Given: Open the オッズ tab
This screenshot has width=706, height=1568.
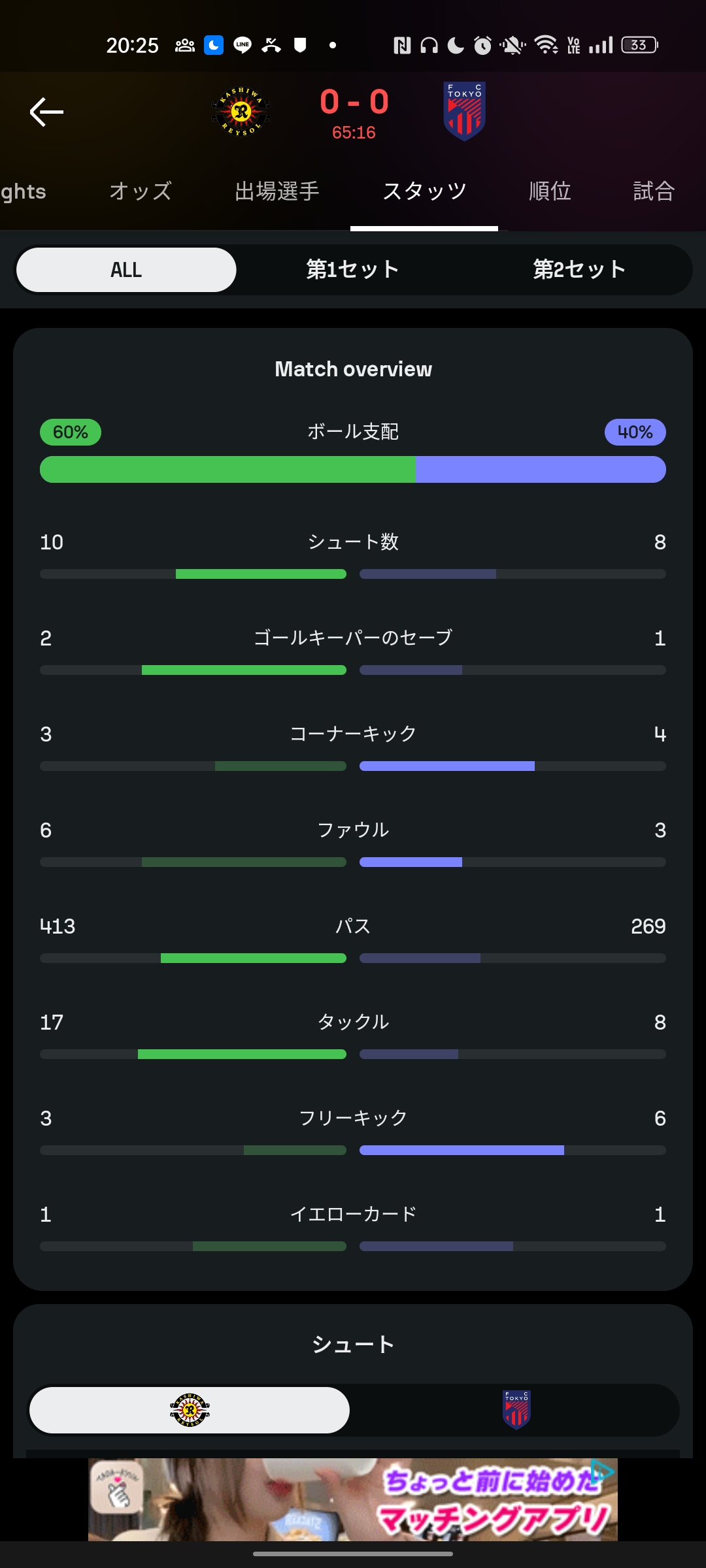Looking at the screenshot, I should [x=141, y=191].
